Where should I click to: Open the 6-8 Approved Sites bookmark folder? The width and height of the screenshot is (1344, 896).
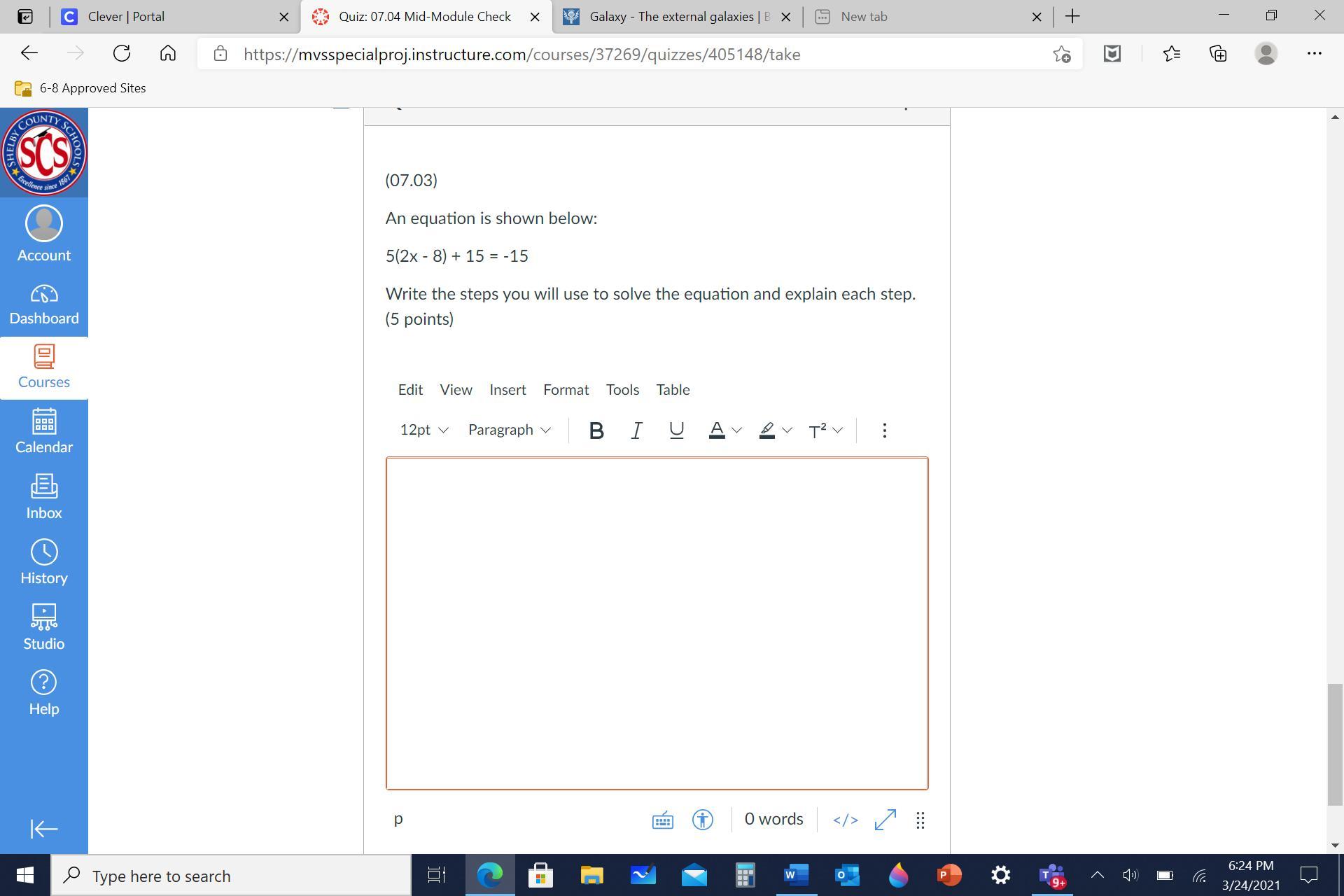pyautogui.click(x=80, y=88)
